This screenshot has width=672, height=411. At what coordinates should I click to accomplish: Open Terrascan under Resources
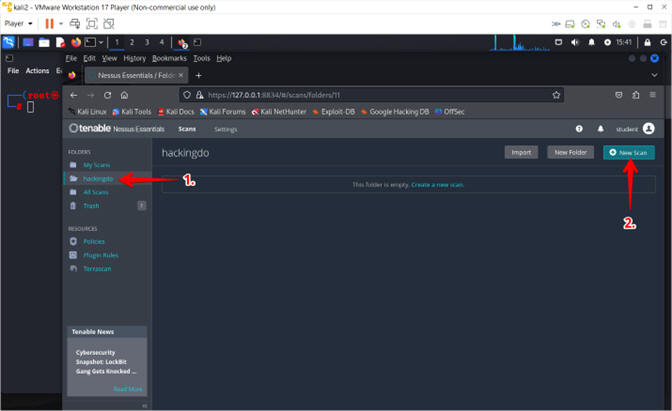coord(97,269)
